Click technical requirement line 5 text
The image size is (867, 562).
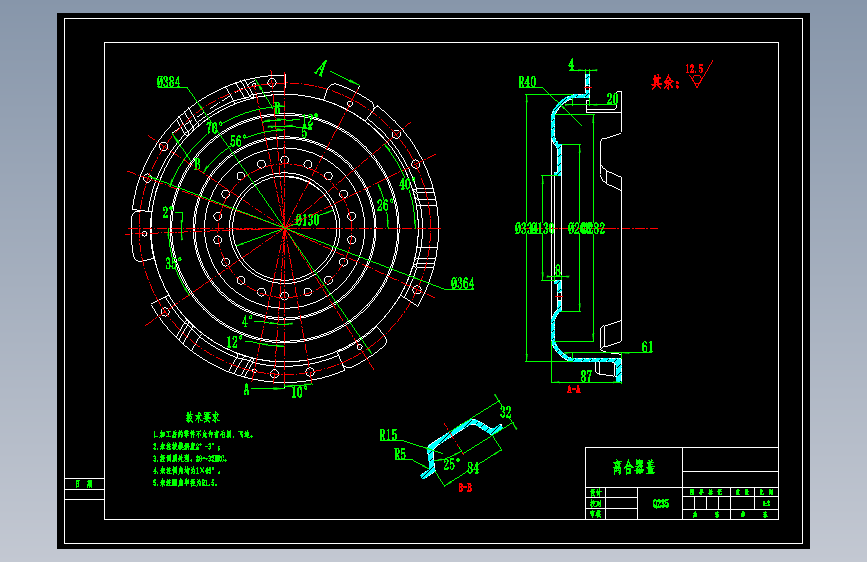point(185,483)
